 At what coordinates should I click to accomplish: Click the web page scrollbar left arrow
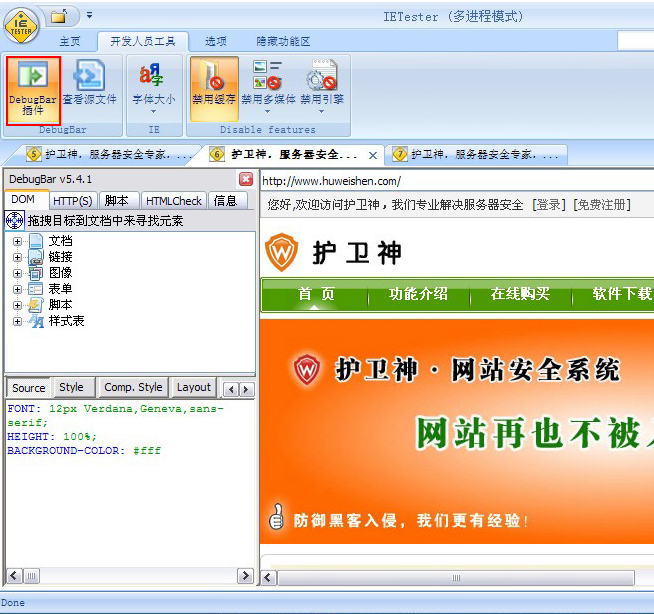pos(268,578)
